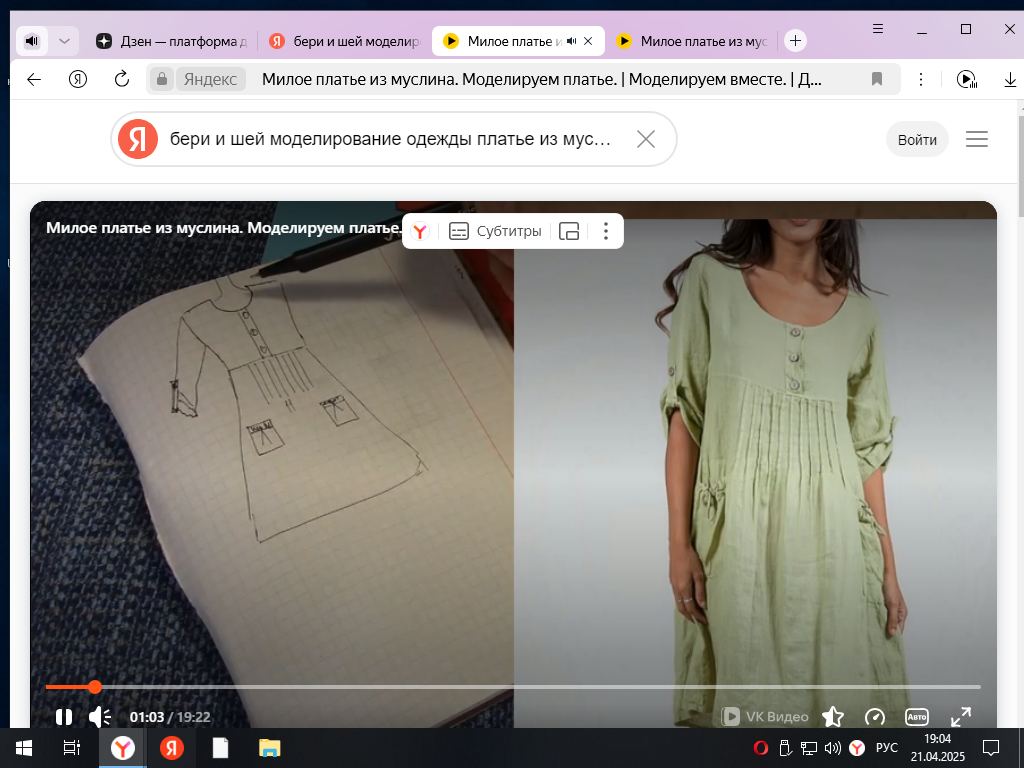Toggle fullscreen mode in video player
The width and height of the screenshot is (1024, 768).
coord(960,717)
